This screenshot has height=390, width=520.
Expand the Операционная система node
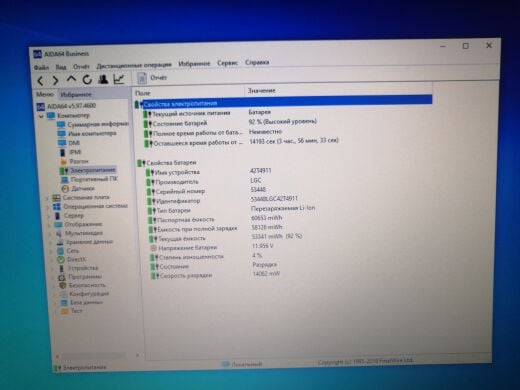(48, 207)
